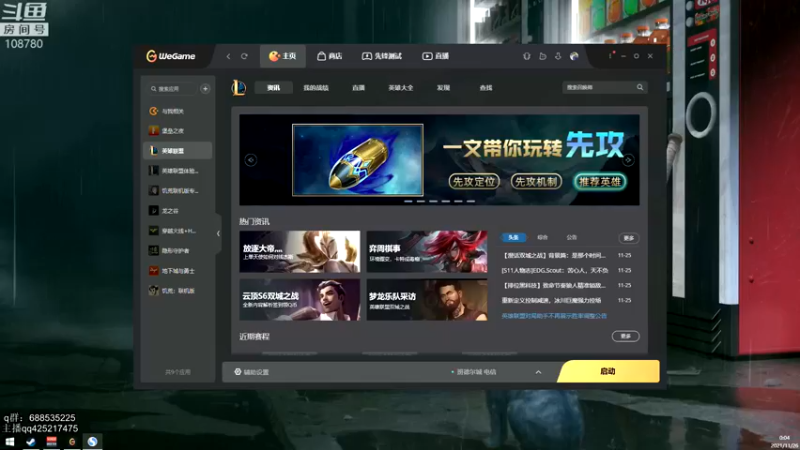Switch to the 查找 tab
Image resolution: width=800 pixels, height=450 pixels.
(x=486, y=88)
